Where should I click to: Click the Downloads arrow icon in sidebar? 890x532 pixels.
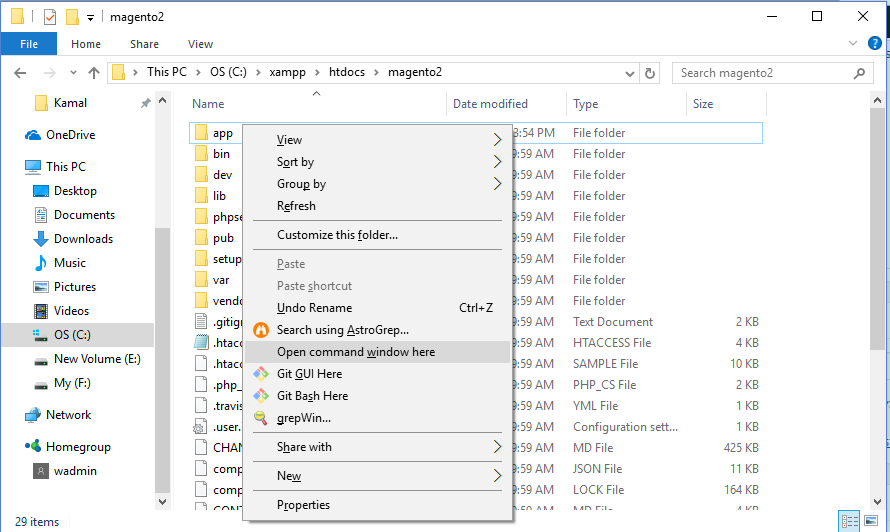coord(41,239)
